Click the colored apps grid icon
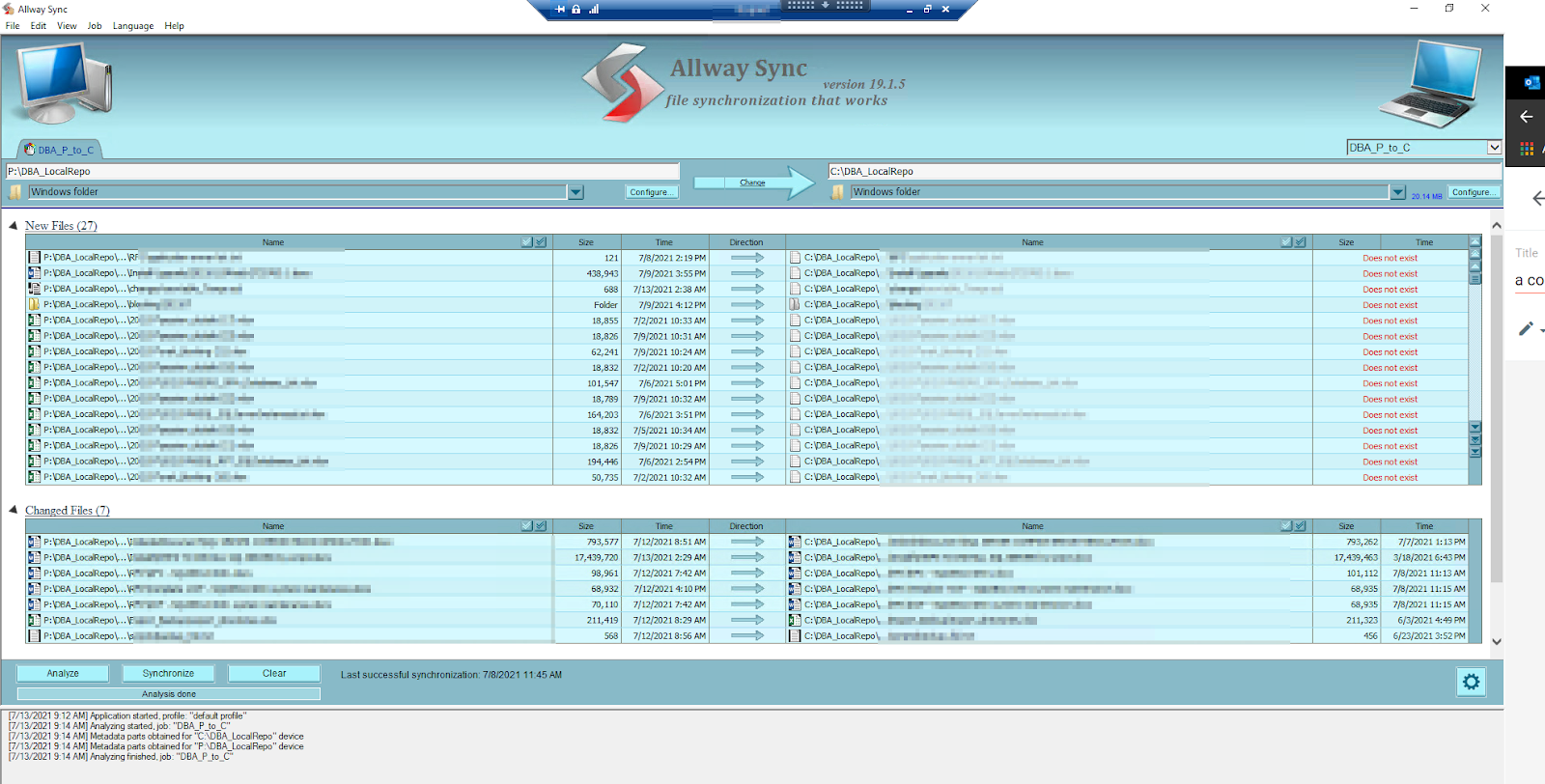1545x784 pixels. [1527, 149]
